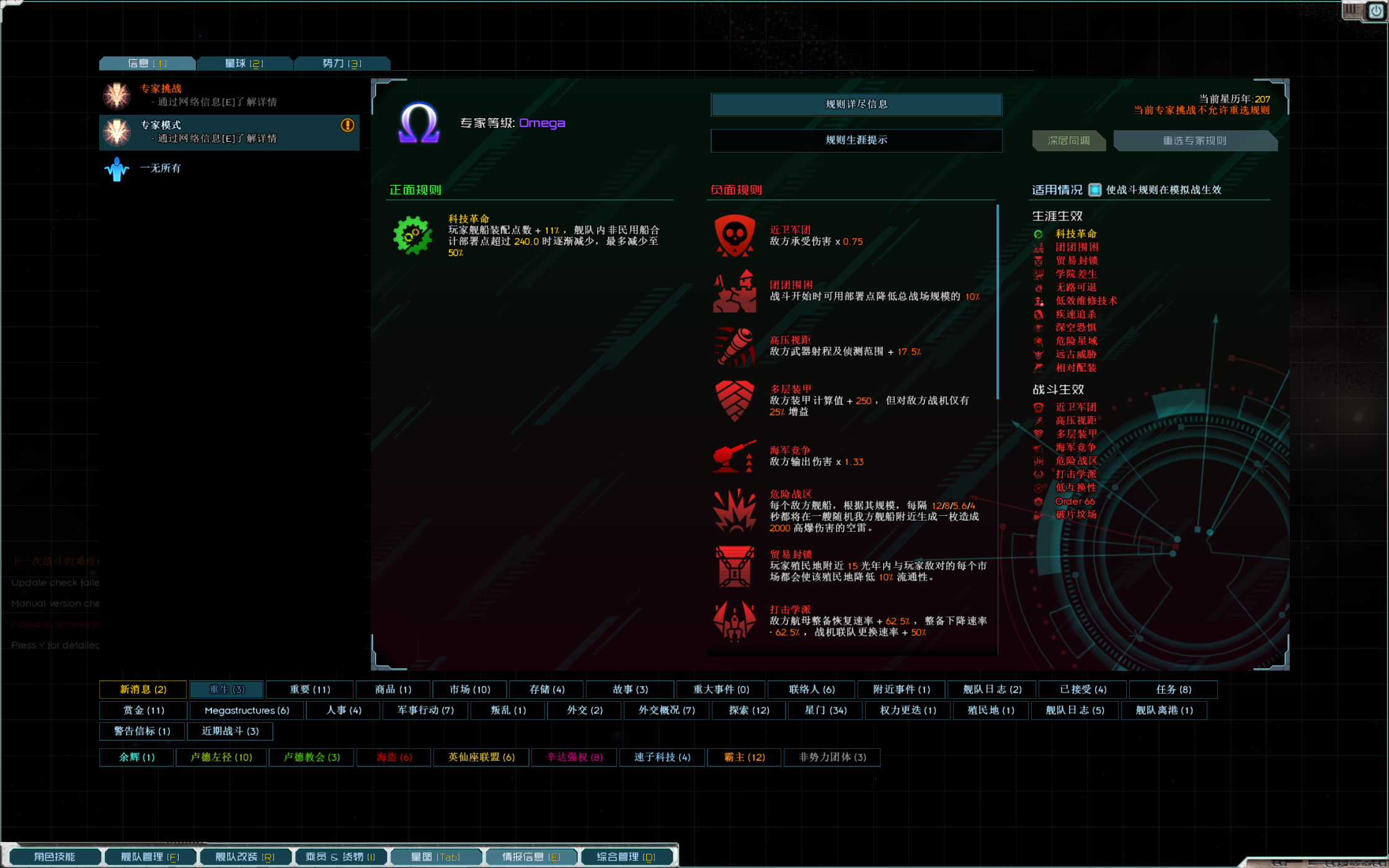Toggle 使战斗规则在模拟战生效 checkbox

click(1095, 190)
